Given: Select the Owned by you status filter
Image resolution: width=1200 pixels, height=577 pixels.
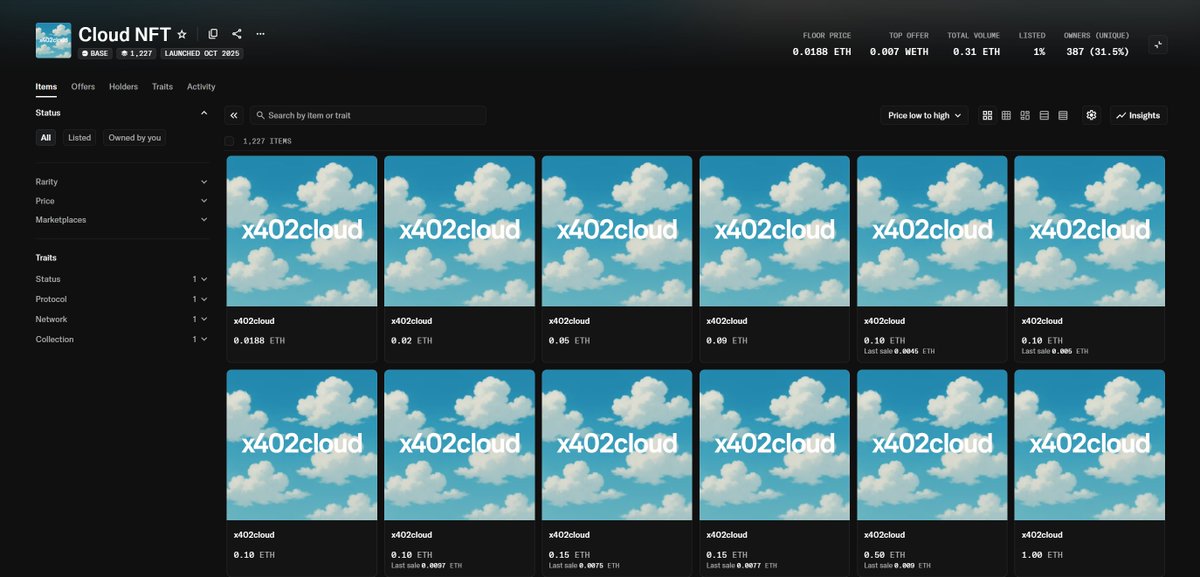Looking at the screenshot, I should (x=135, y=138).
